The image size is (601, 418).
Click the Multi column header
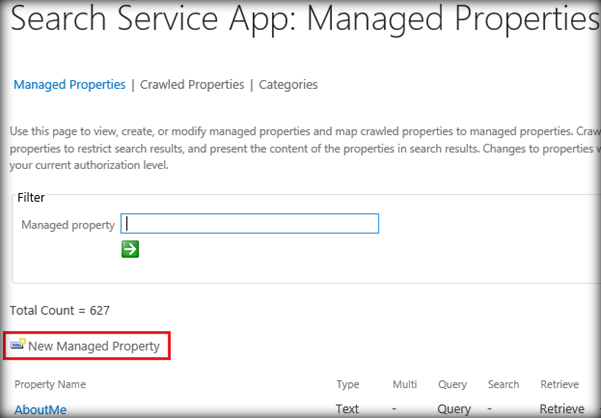coord(406,384)
